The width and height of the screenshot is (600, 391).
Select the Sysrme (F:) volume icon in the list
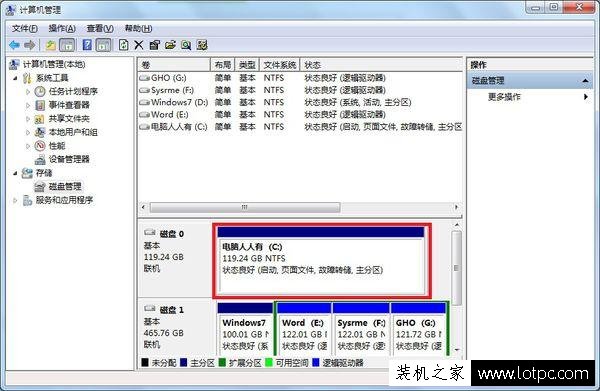click(144, 90)
